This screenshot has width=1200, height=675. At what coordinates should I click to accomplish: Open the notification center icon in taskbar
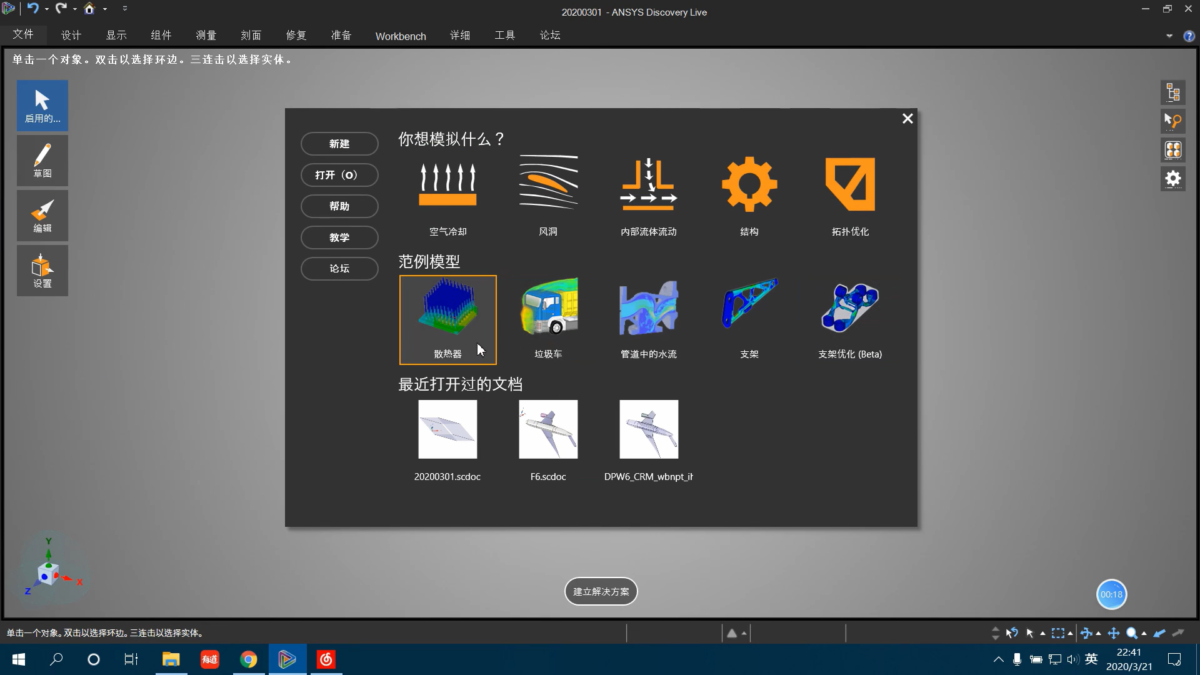[1174, 659]
